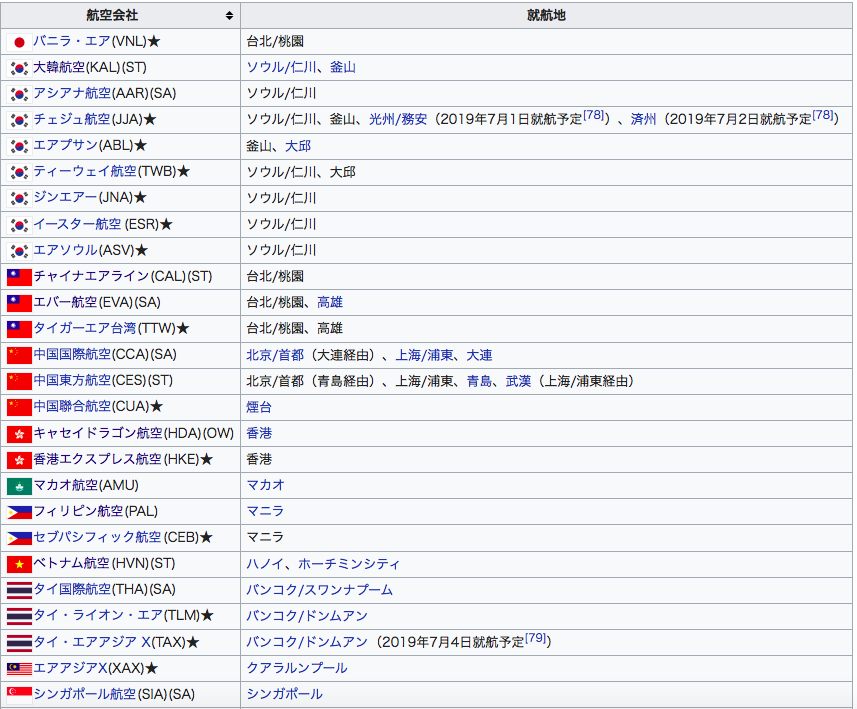Follow the 大連 link after 上海/浦東

click(479, 355)
